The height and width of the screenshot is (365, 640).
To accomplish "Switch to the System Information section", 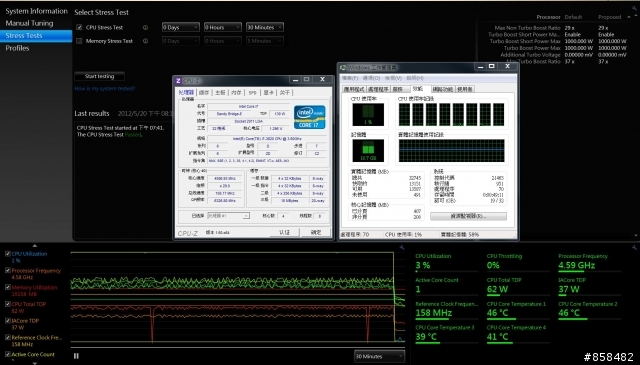I will [36, 11].
